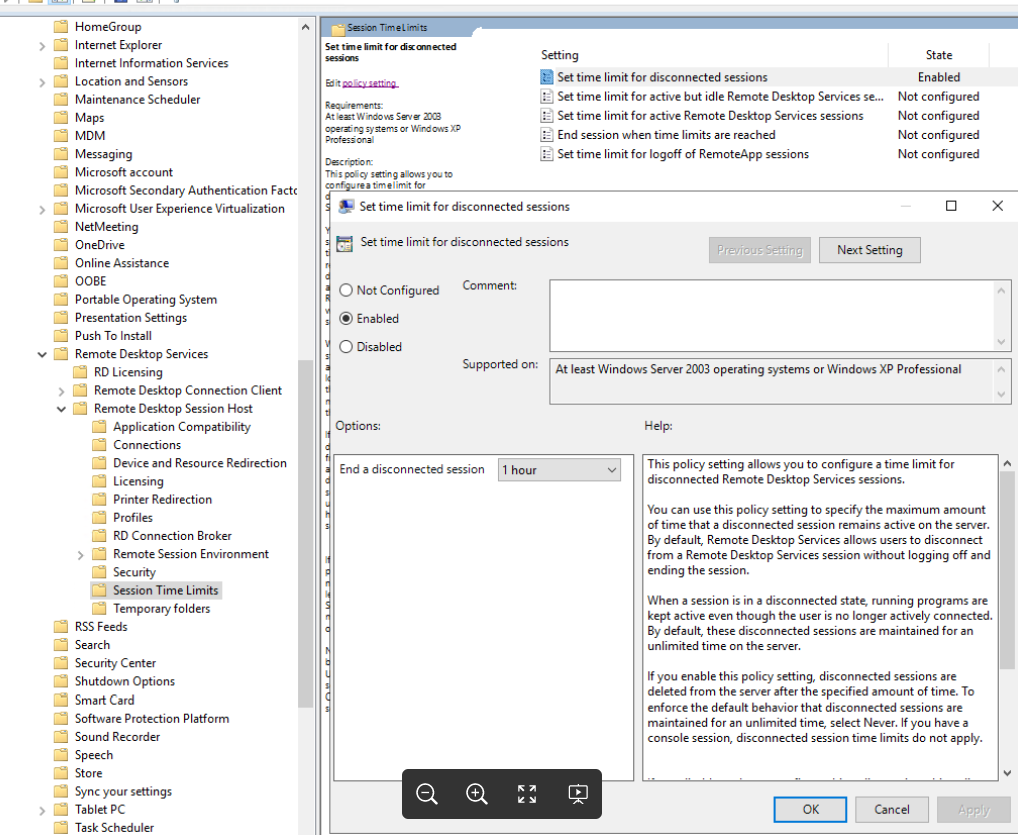The width and height of the screenshot is (1018, 835).
Task: Expand Microsoft User Experience Virtualization node
Action: tap(42, 210)
